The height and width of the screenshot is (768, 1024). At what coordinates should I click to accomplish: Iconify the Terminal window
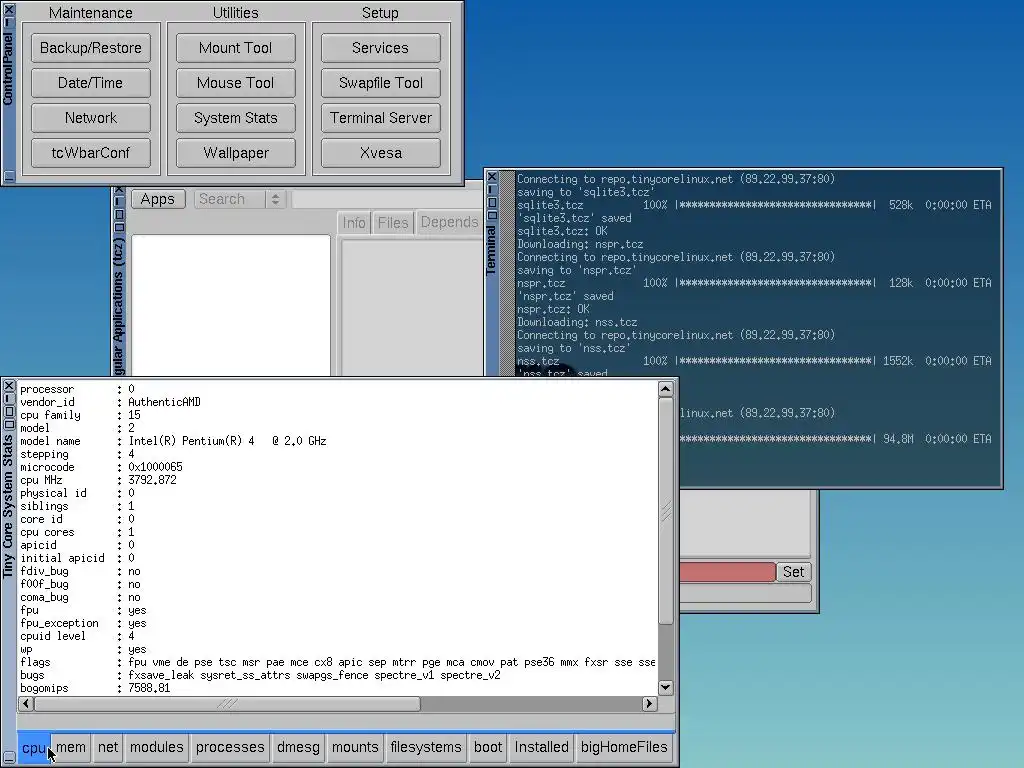[492, 189]
